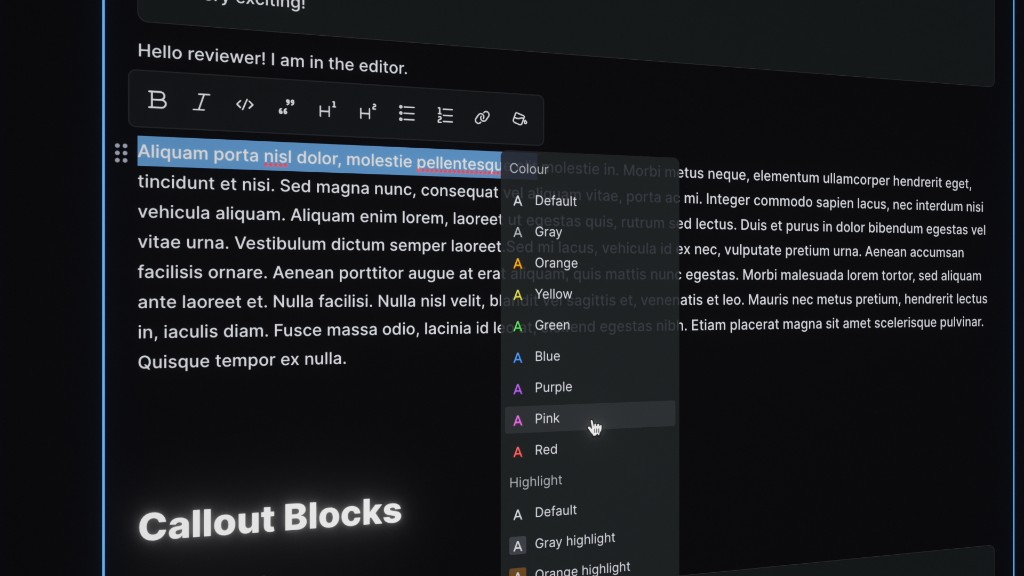
Task: Choose Gray text colour
Action: click(x=590, y=232)
